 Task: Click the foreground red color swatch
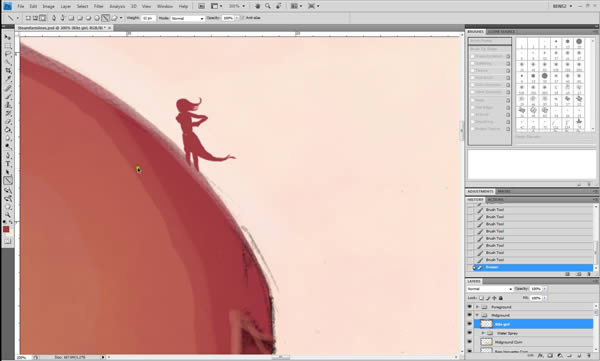click(x=6, y=229)
